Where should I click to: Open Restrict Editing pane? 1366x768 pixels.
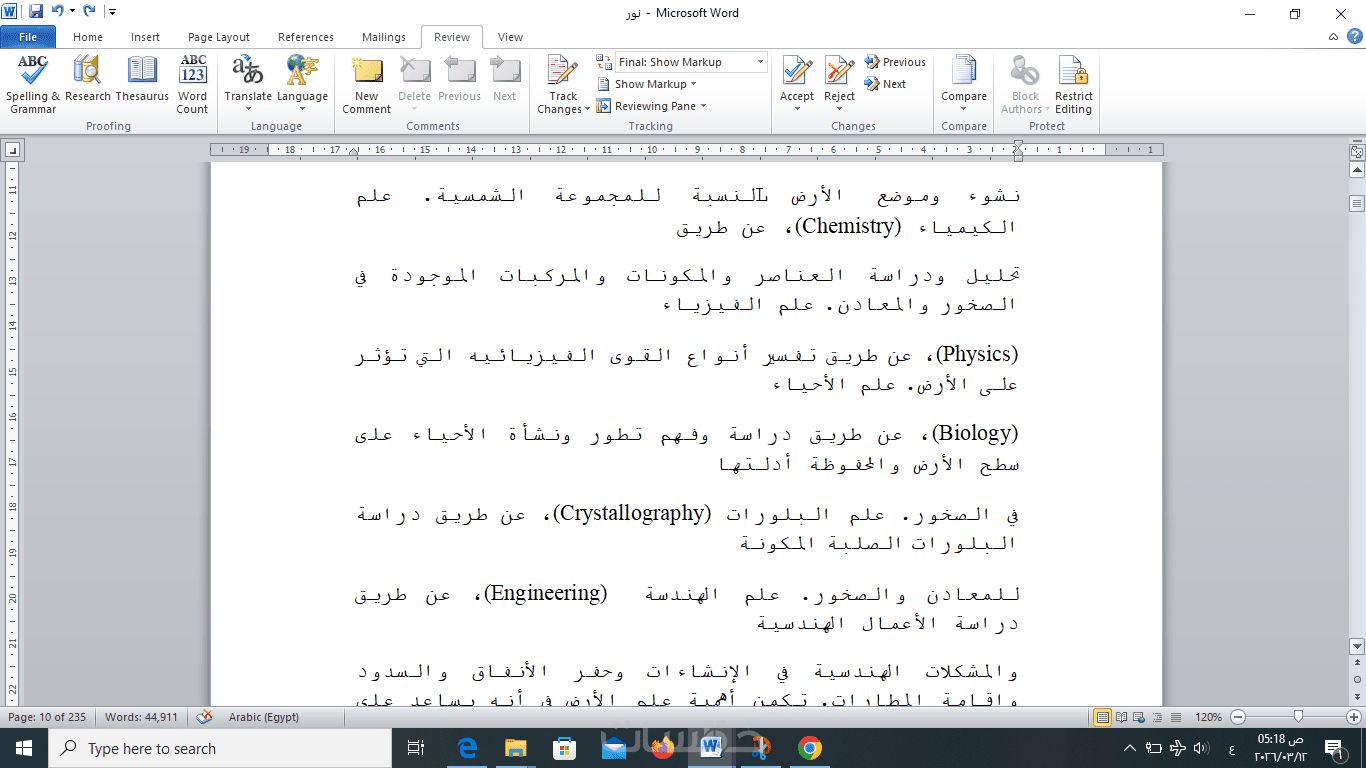1074,84
